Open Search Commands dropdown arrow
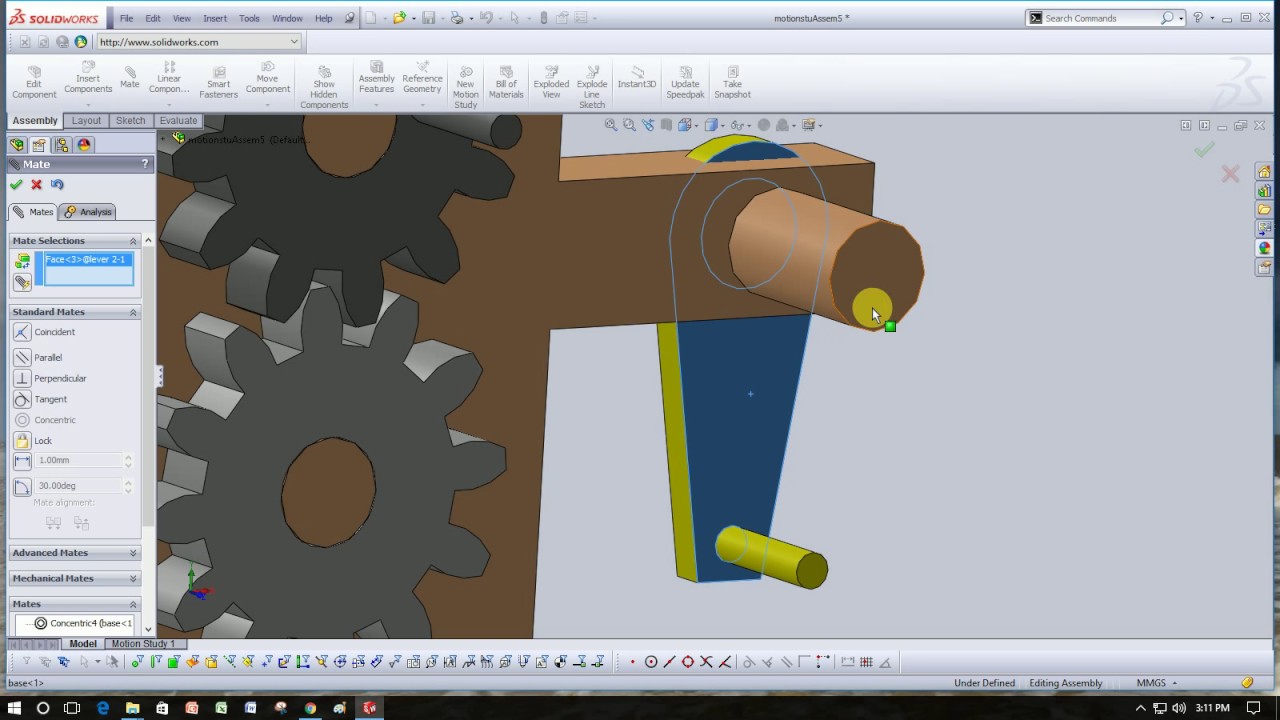 pos(1181,18)
